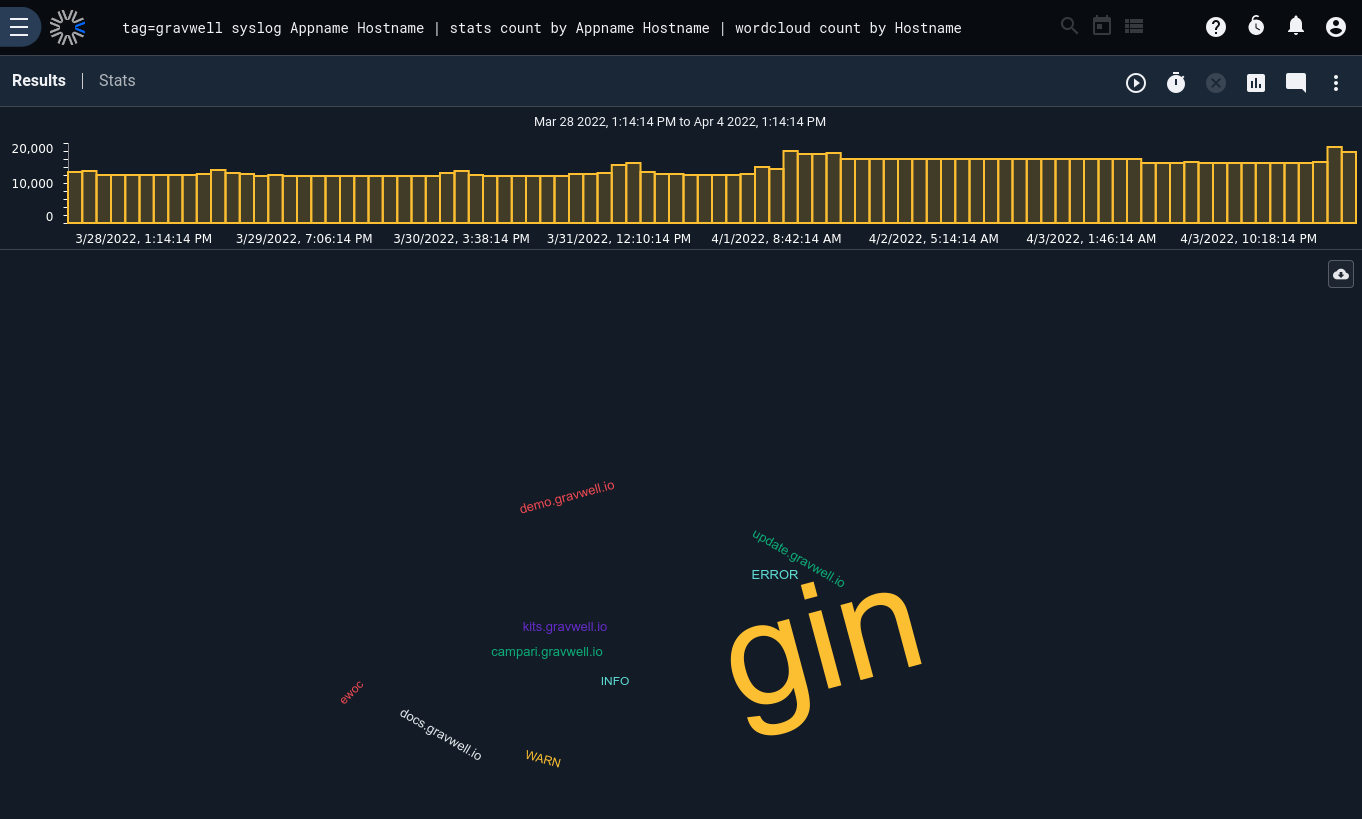The width and height of the screenshot is (1362, 819).
Task: Open the hamburger main menu
Action: click(x=19, y=27)
